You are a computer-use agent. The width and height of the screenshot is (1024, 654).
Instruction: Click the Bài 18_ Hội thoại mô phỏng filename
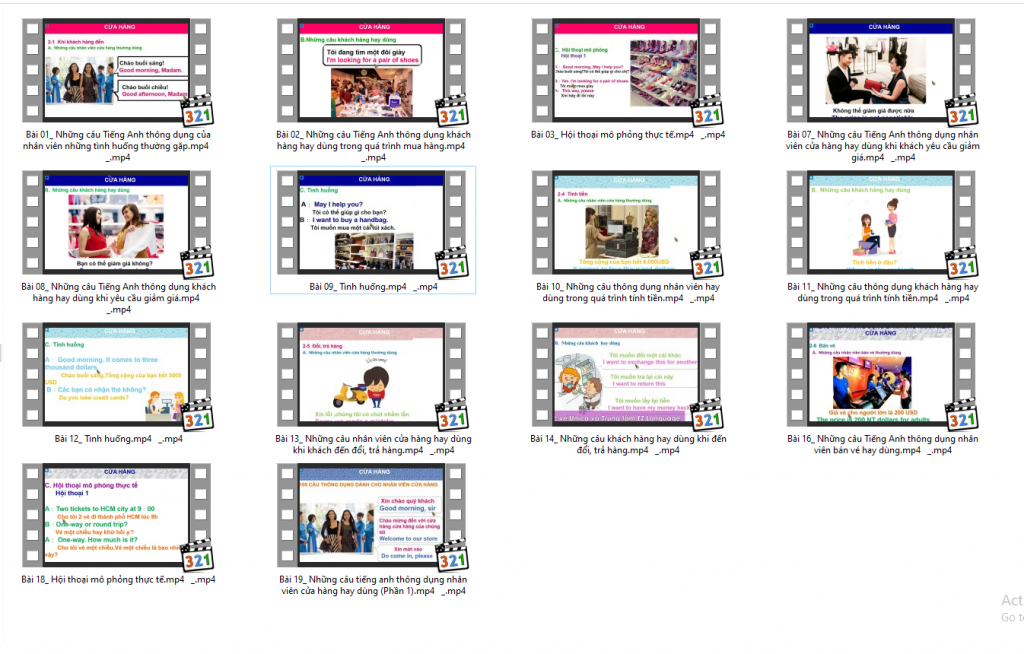118,579
